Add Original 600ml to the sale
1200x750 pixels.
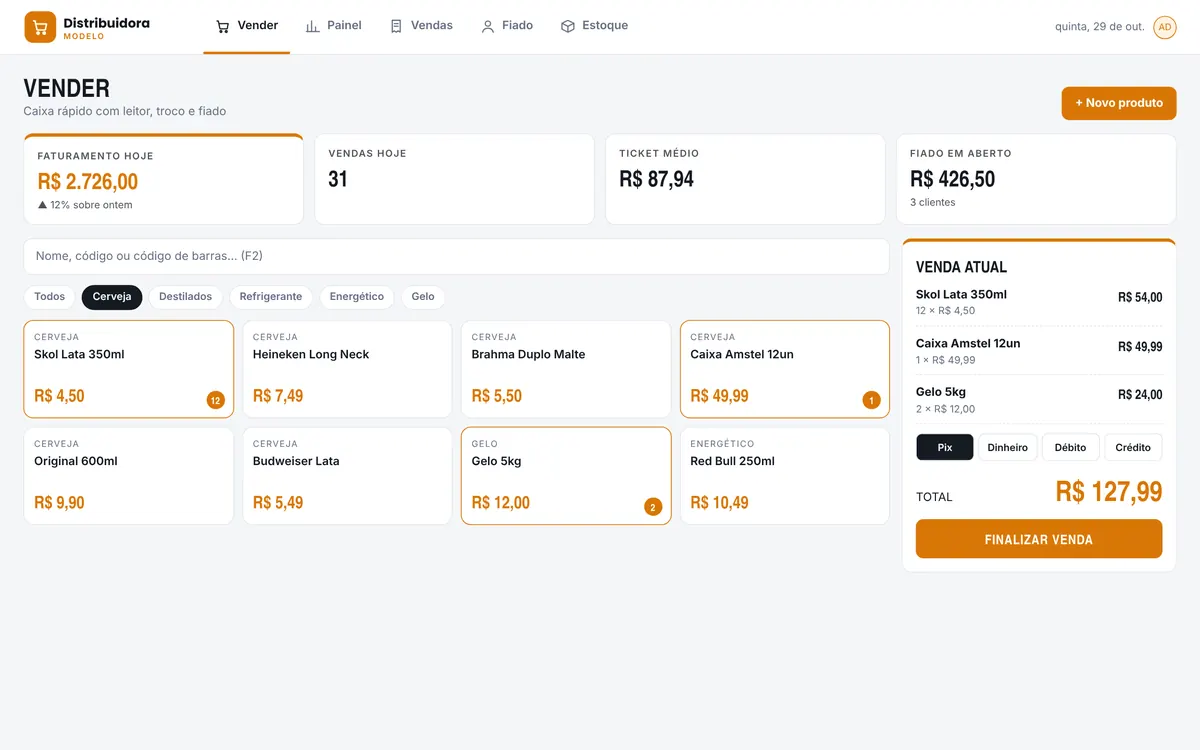coord(129,476)
